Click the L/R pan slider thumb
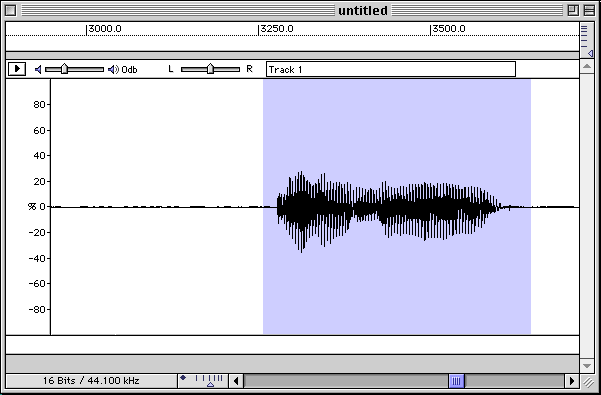 (x=210, y=69)
